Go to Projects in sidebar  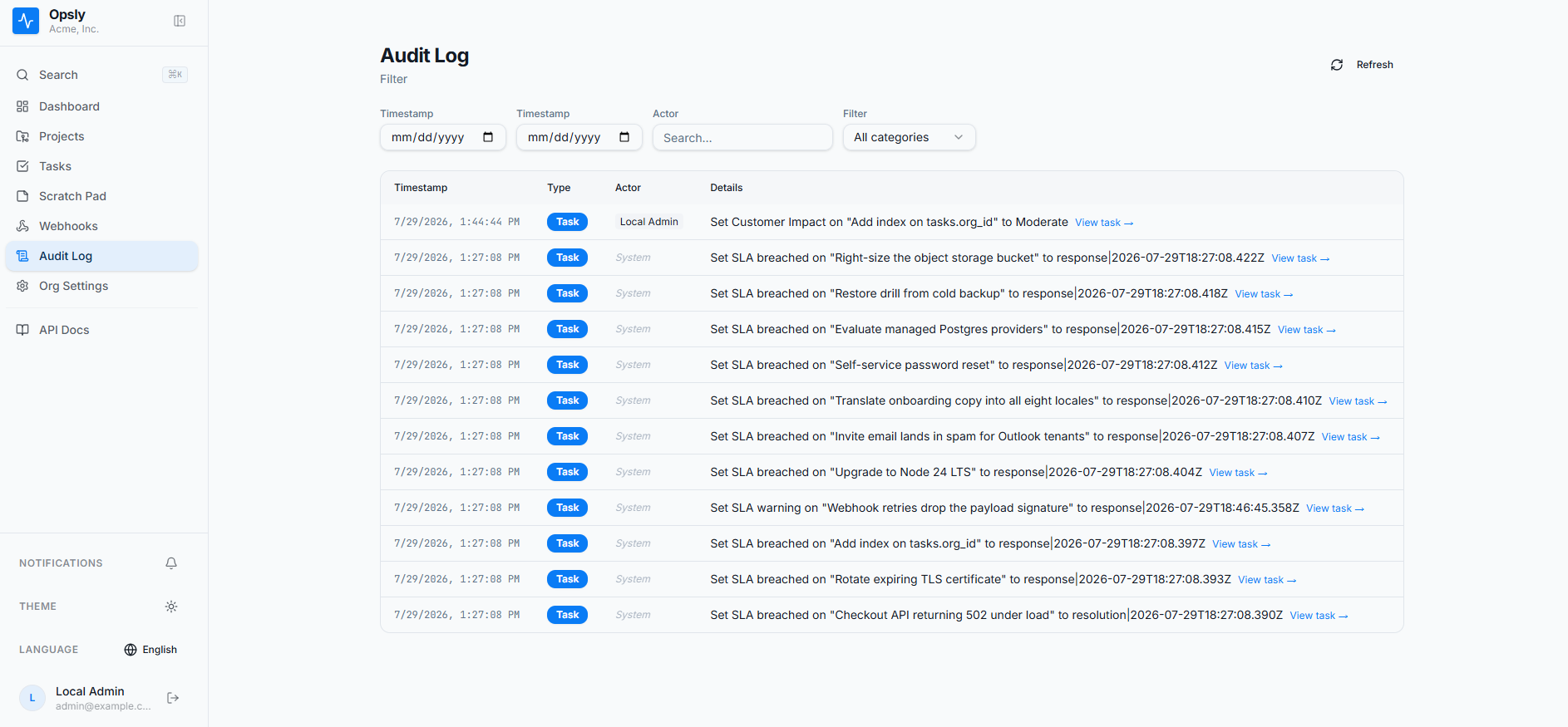(101, 136)
